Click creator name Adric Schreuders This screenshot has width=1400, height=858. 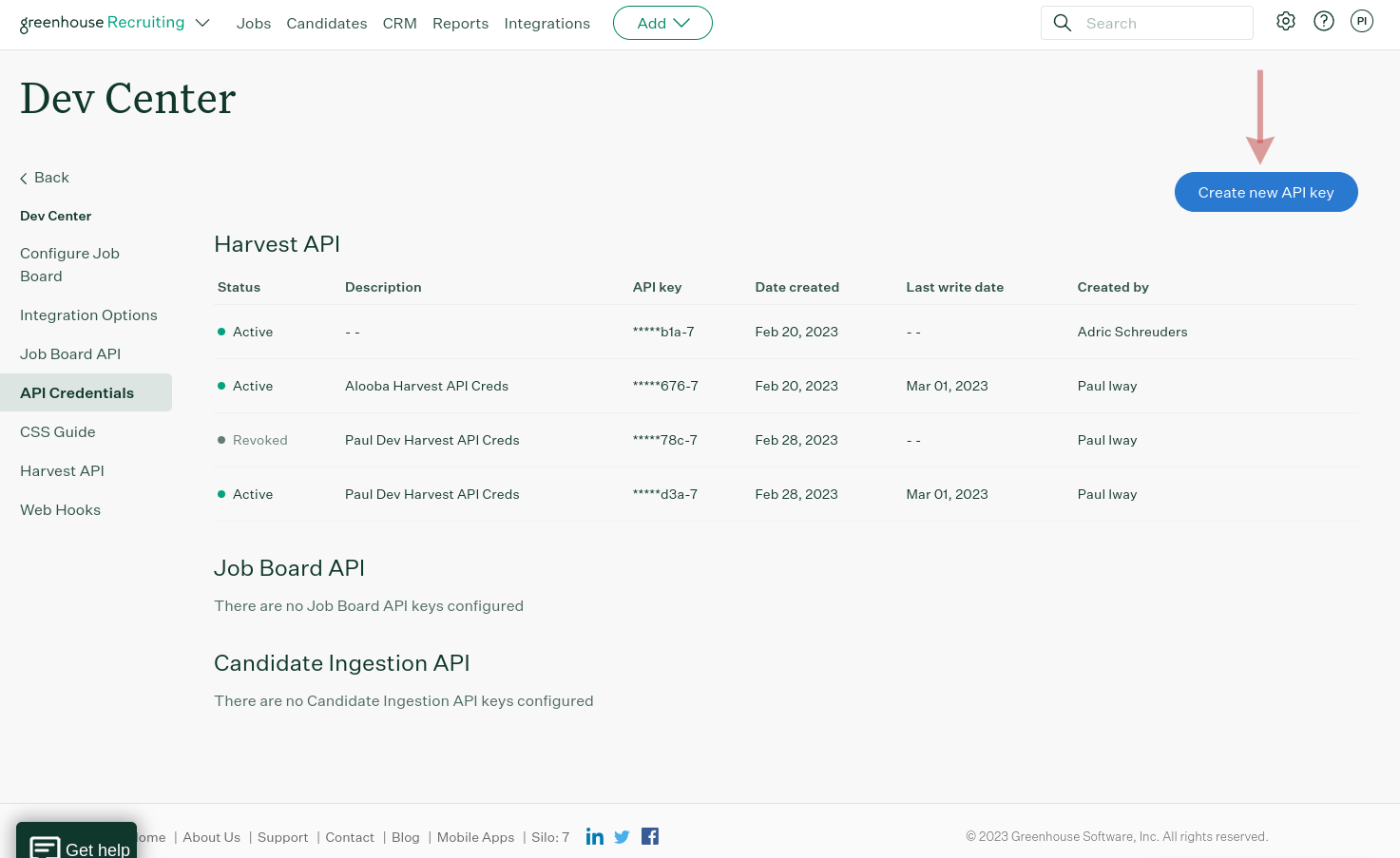(1133, 332)
